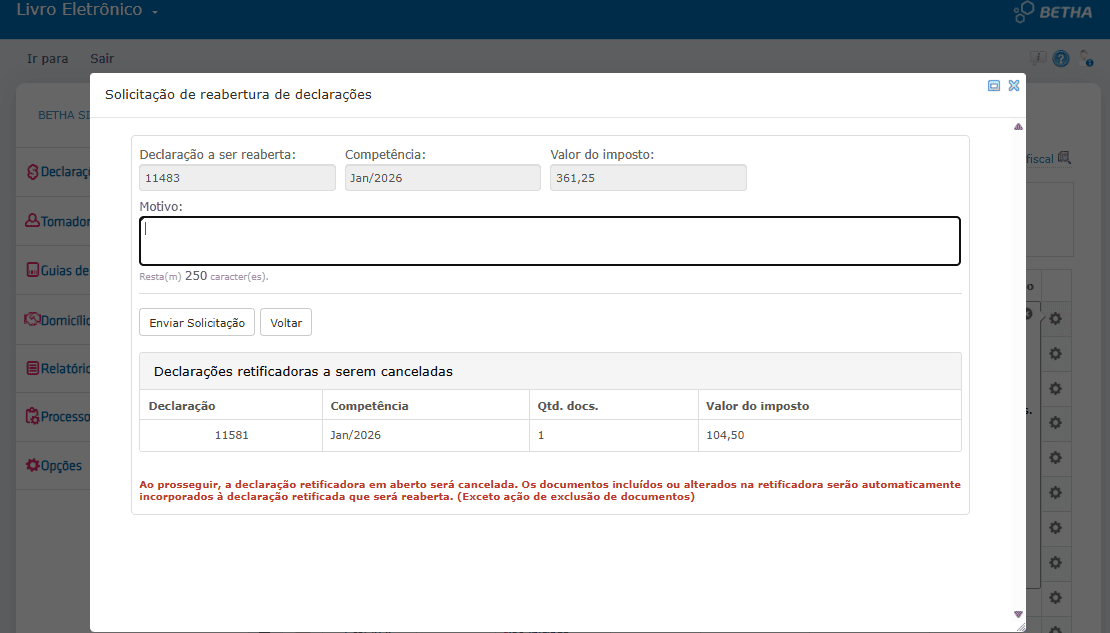Open the Tomador sidebar section

click(x=58, y=221)
